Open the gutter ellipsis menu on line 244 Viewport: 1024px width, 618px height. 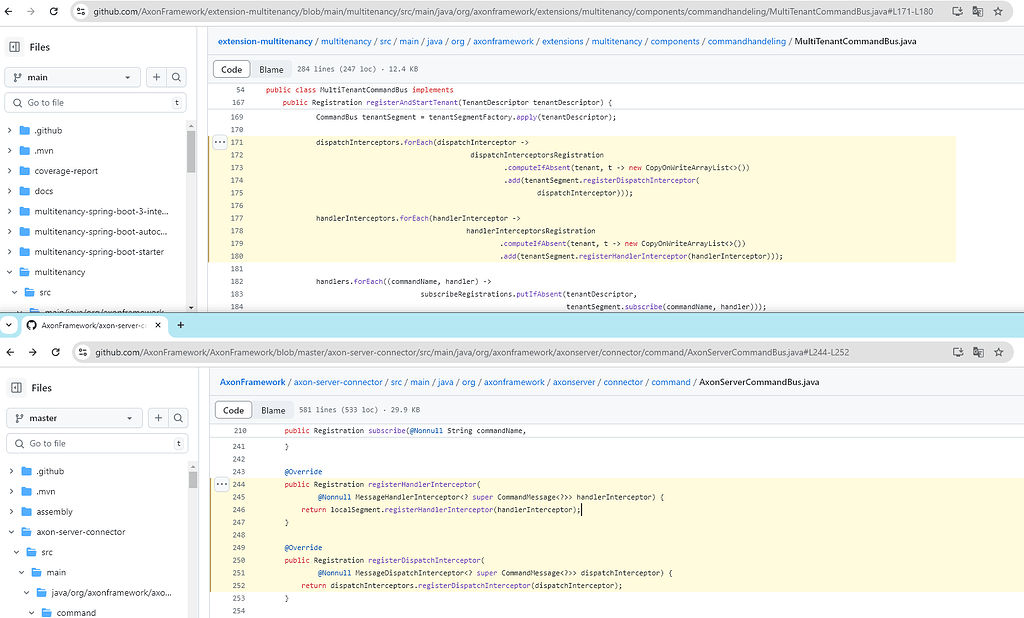tap(222, 484)
